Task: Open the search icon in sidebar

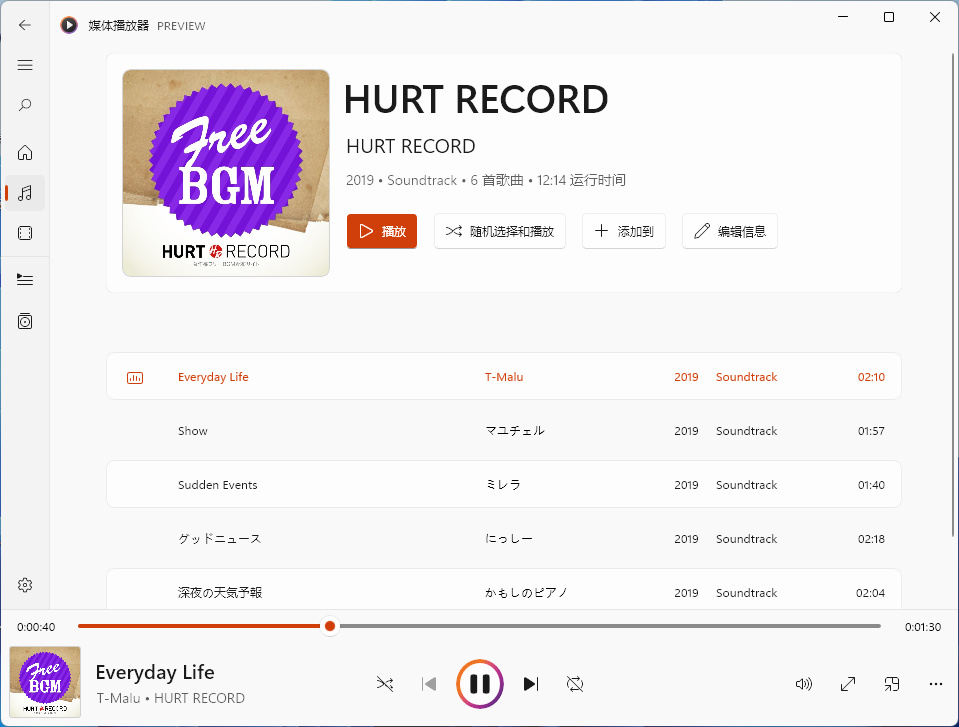Action: point(25,105)
